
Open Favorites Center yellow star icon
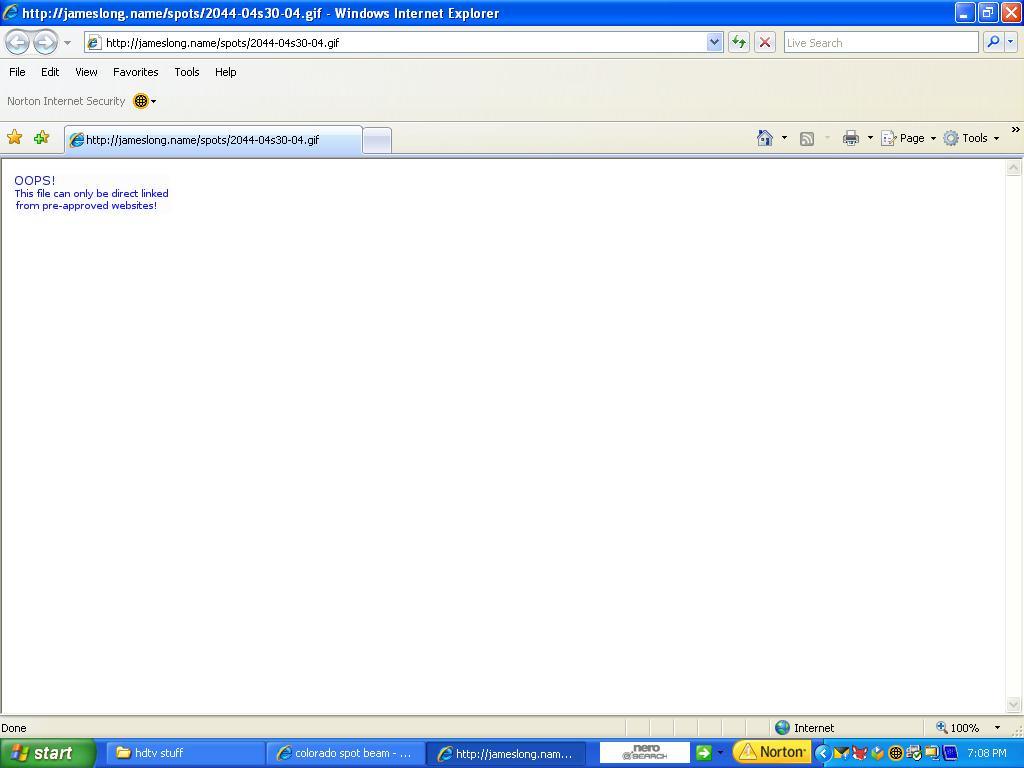14,137
